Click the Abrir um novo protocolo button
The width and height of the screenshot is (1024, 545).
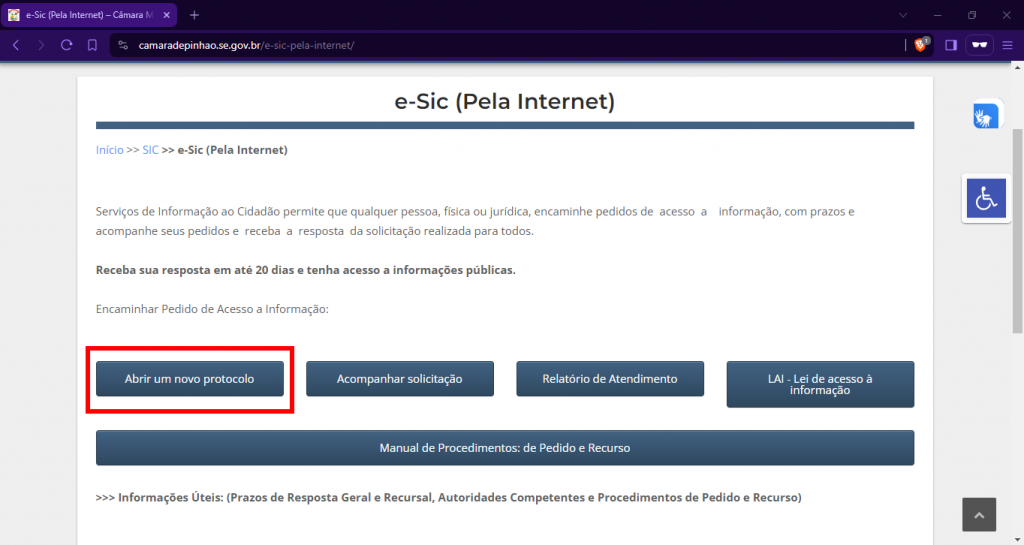click(189, 379)
